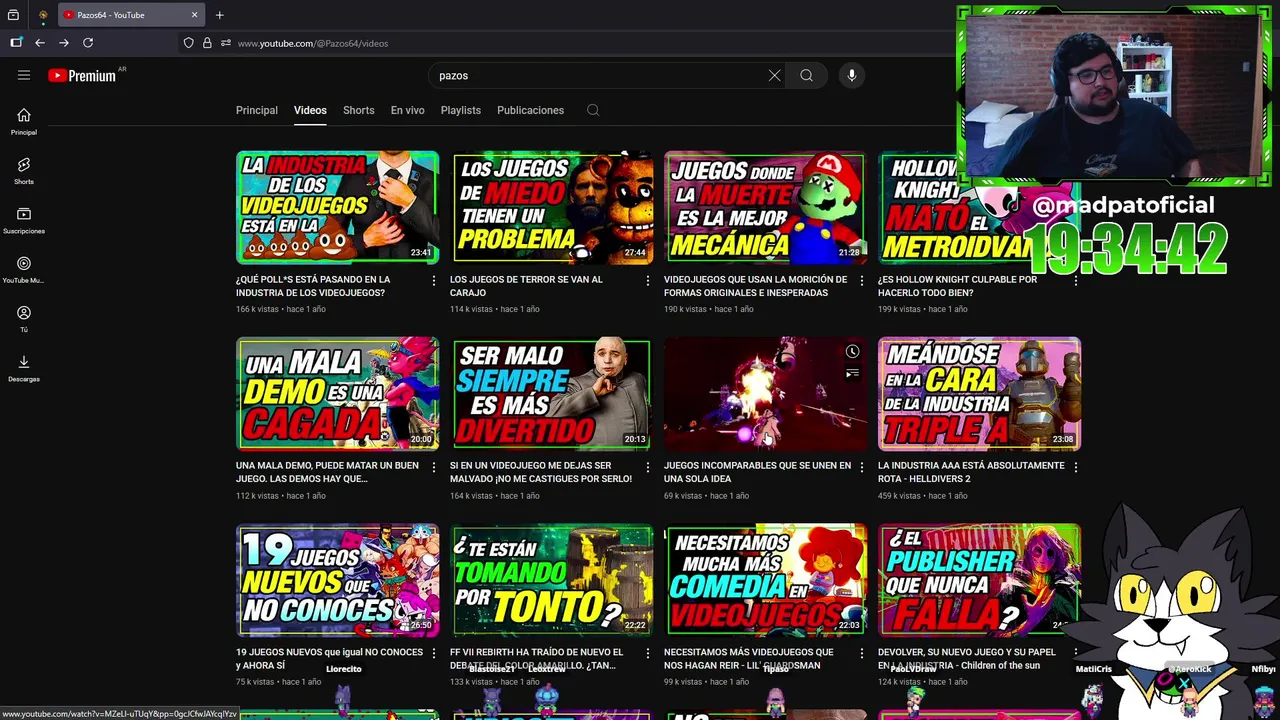
Task: Play the Te están tomando por tonto thumbnail
Action: (551, 580)
